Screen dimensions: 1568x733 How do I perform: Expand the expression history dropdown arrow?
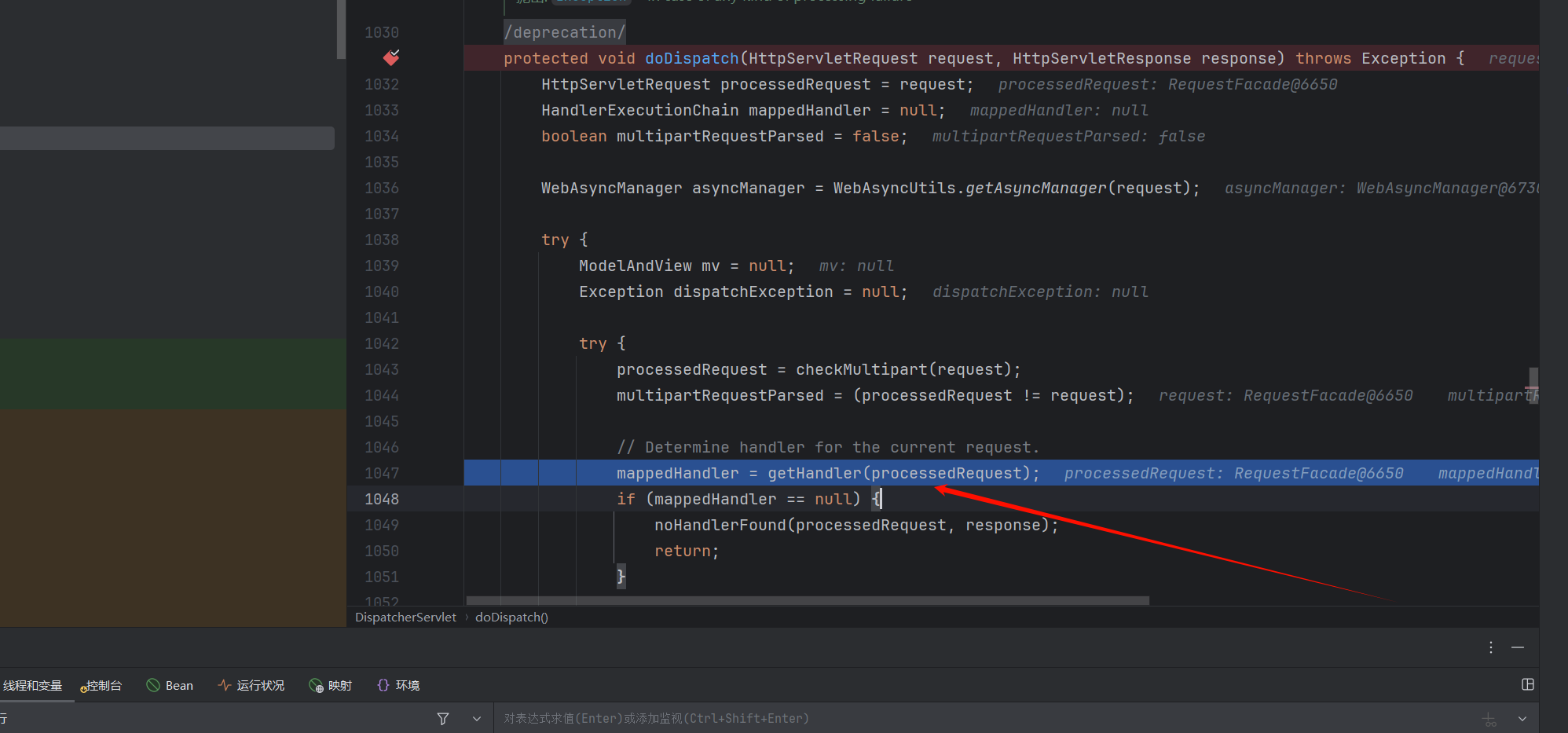click(1522, 718)
